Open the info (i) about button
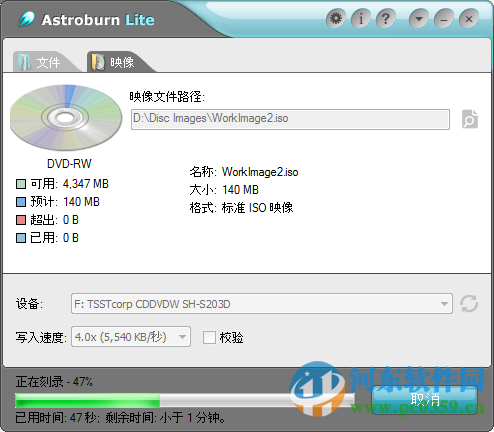 (x=361, y=19)
